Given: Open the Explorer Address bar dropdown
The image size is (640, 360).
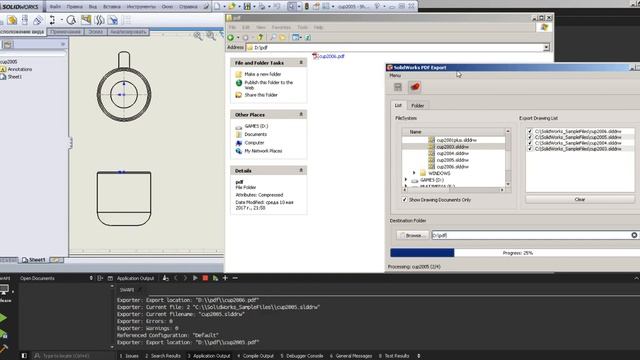Looking at the screenshot, I should click(x=546, y=48).
